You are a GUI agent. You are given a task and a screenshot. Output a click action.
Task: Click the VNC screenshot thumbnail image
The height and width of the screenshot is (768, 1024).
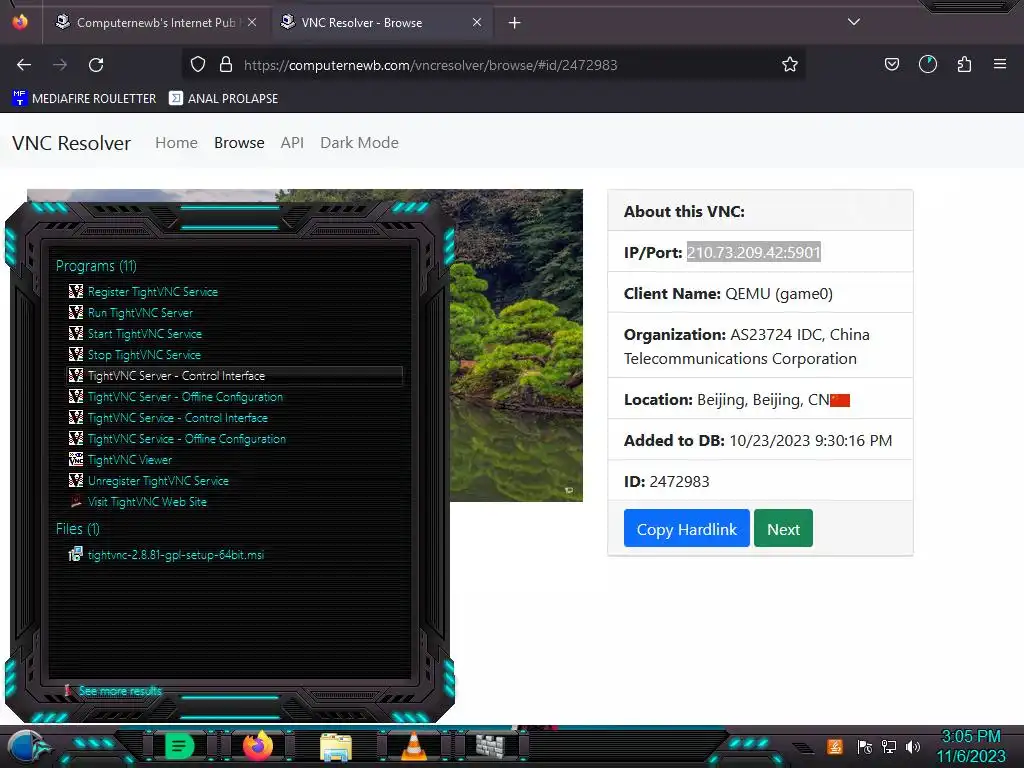tap(516, 345)
